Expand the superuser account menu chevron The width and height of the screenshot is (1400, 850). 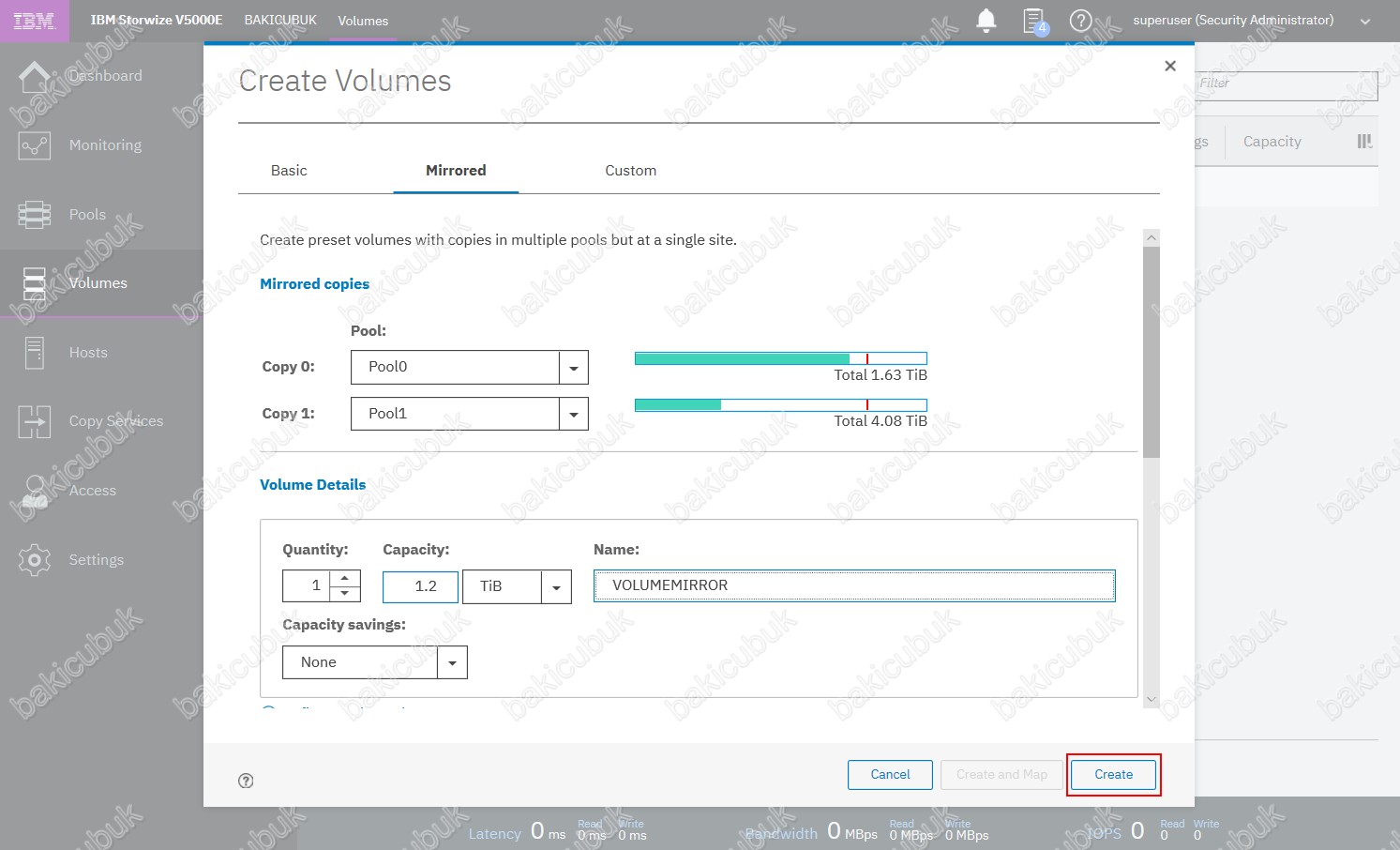1365,21
